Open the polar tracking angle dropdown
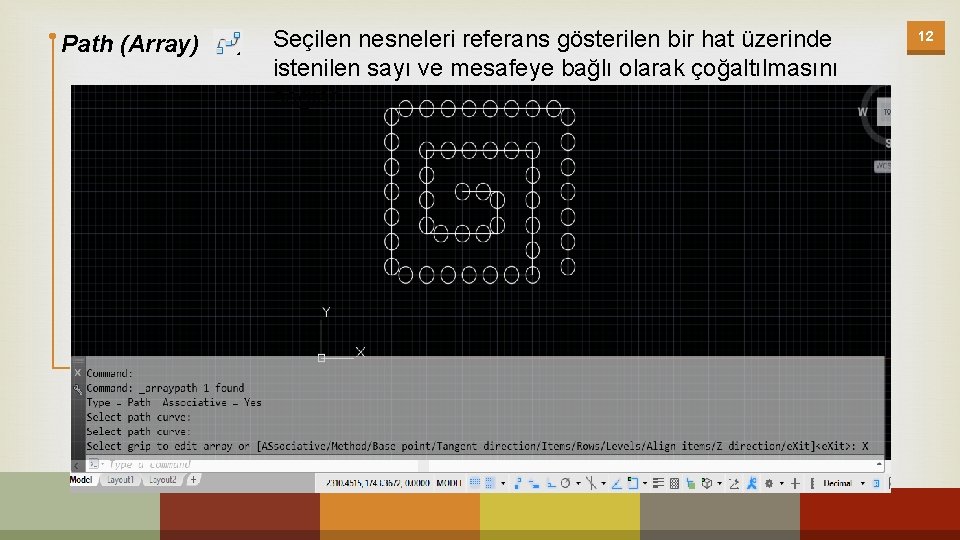 pyautogui.click(x=578, y=483)
